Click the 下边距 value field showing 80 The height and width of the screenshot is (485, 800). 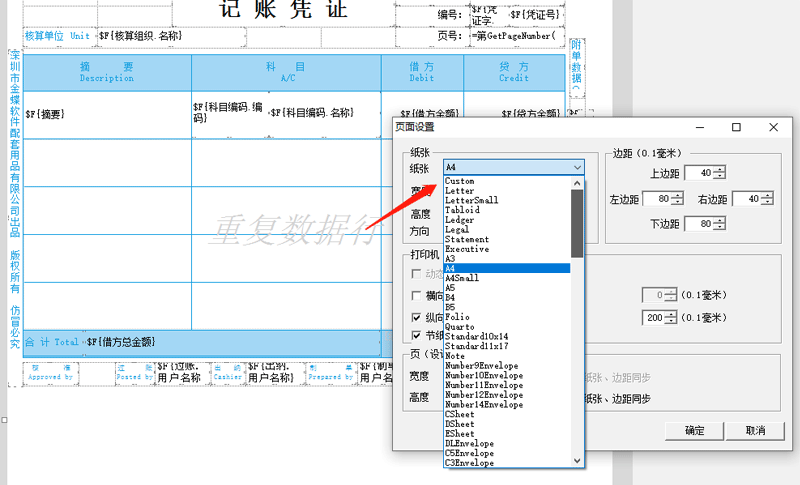tap(699, 223)
